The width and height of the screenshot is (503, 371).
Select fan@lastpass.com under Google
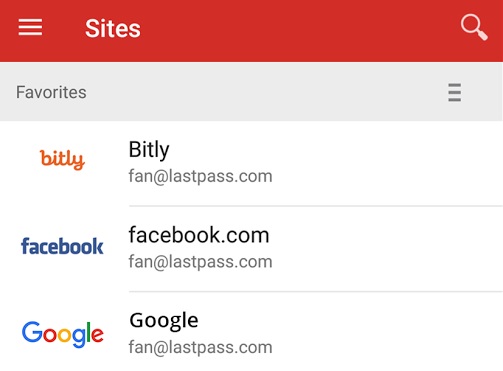click(201, 348)
